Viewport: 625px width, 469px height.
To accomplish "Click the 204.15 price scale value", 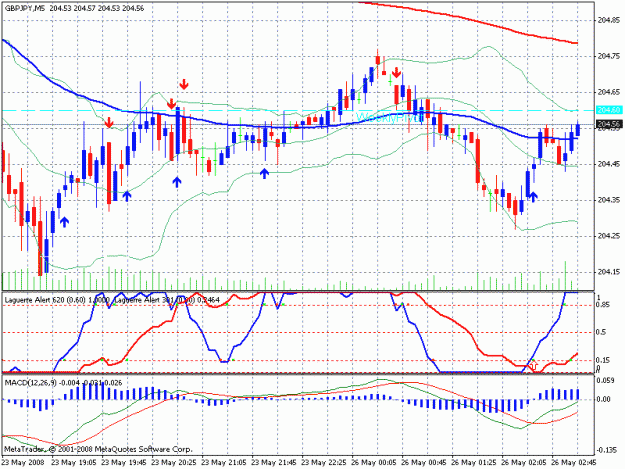I will (609, 272).
